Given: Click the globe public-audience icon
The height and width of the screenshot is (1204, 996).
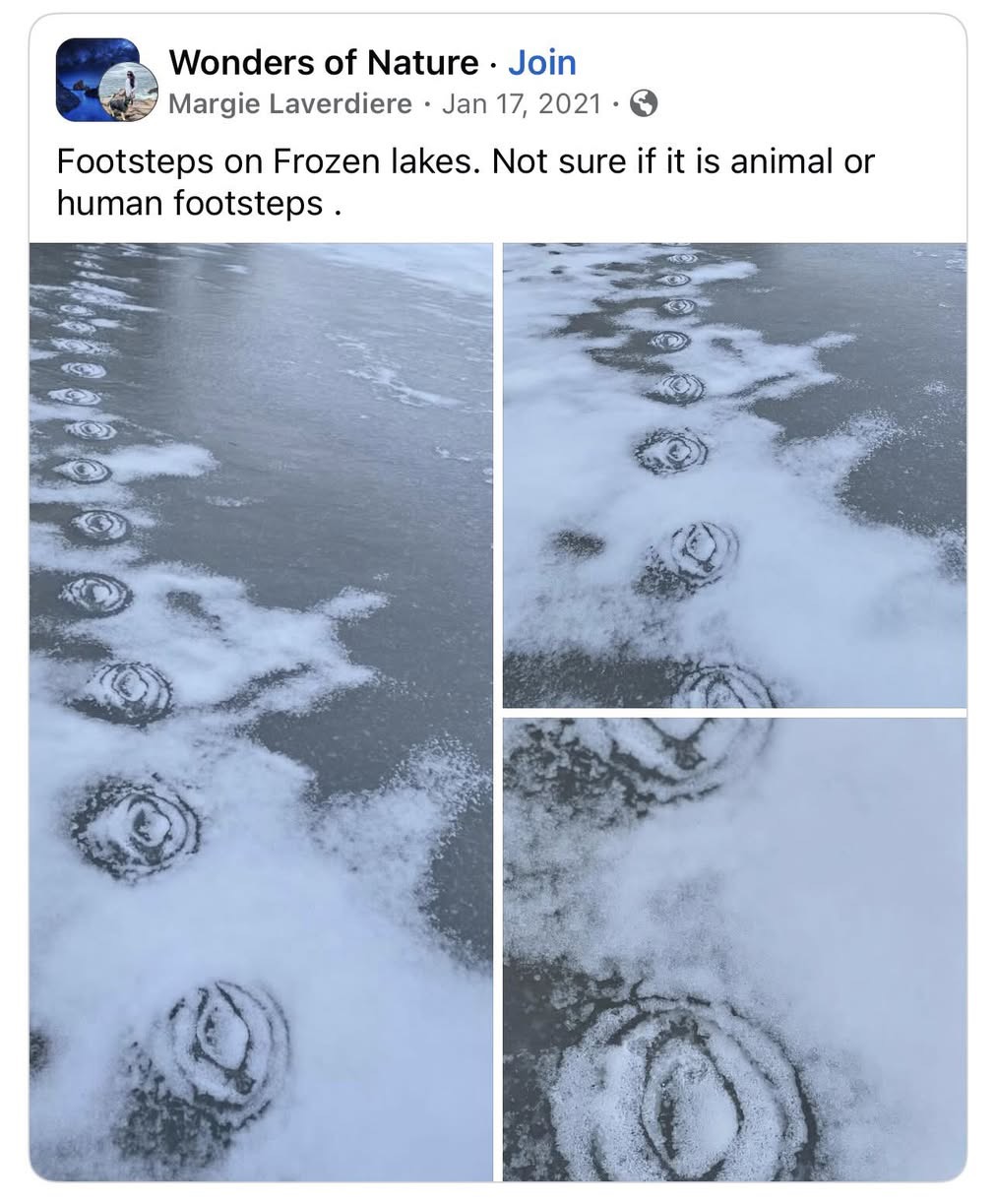Looking at the screenshot, I should click(643, 103).
